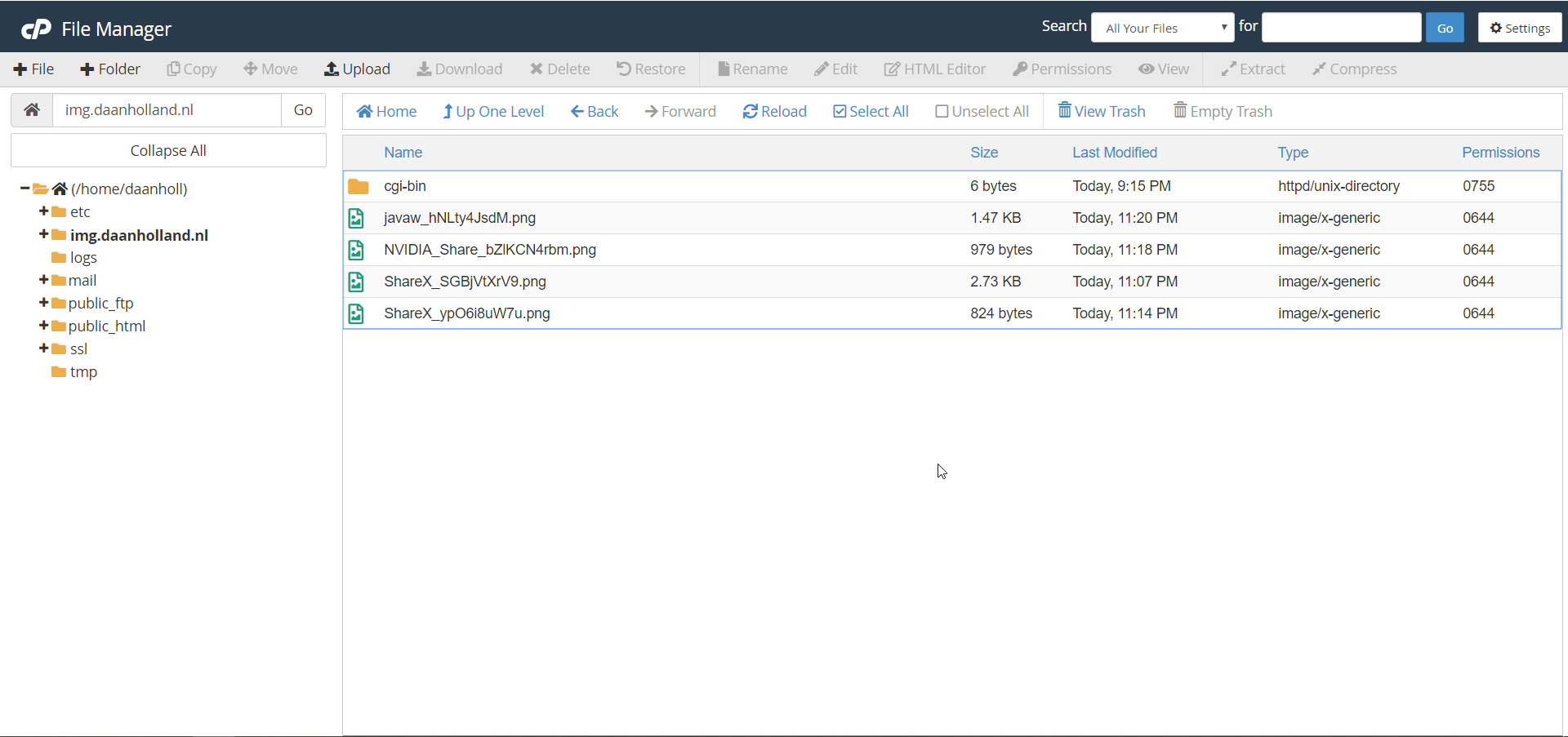Expand the public_html folder in the tree
The height and width of the screenshot is (737, 1568).
pyautogui.click(x=43, y=326)
